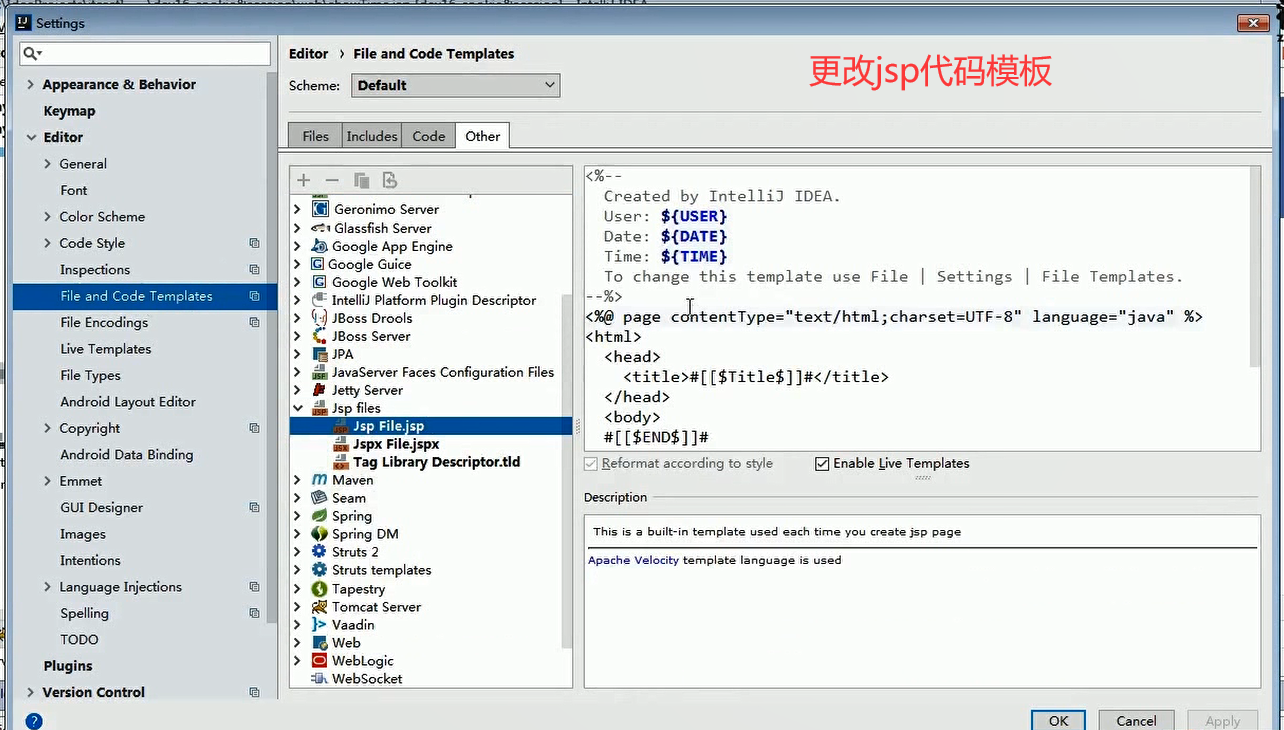Viewport: 1284px width, 730px height.
Task: Click the Google App Engine icon
Action: click(x=320, y=246)
